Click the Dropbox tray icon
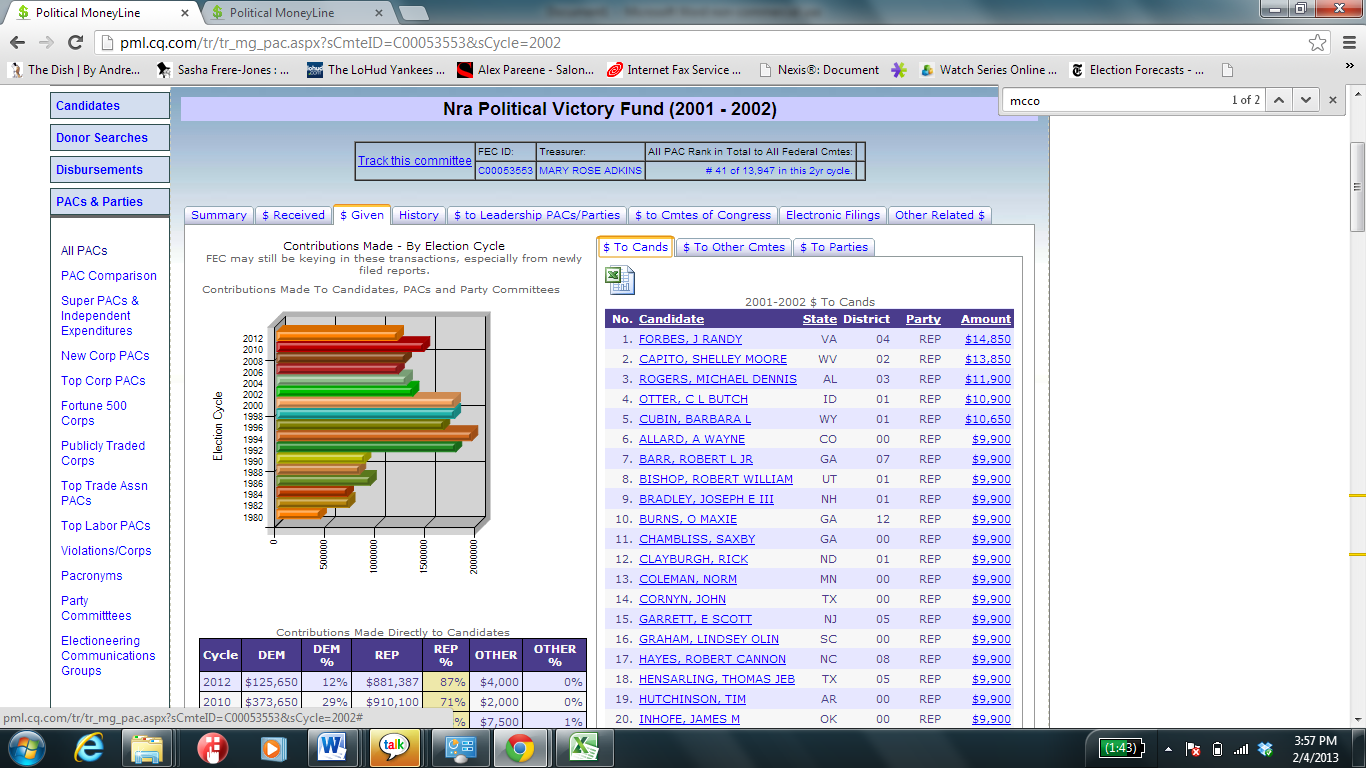Viewport: 1366px width, 768px height. tap(1265, 749)
